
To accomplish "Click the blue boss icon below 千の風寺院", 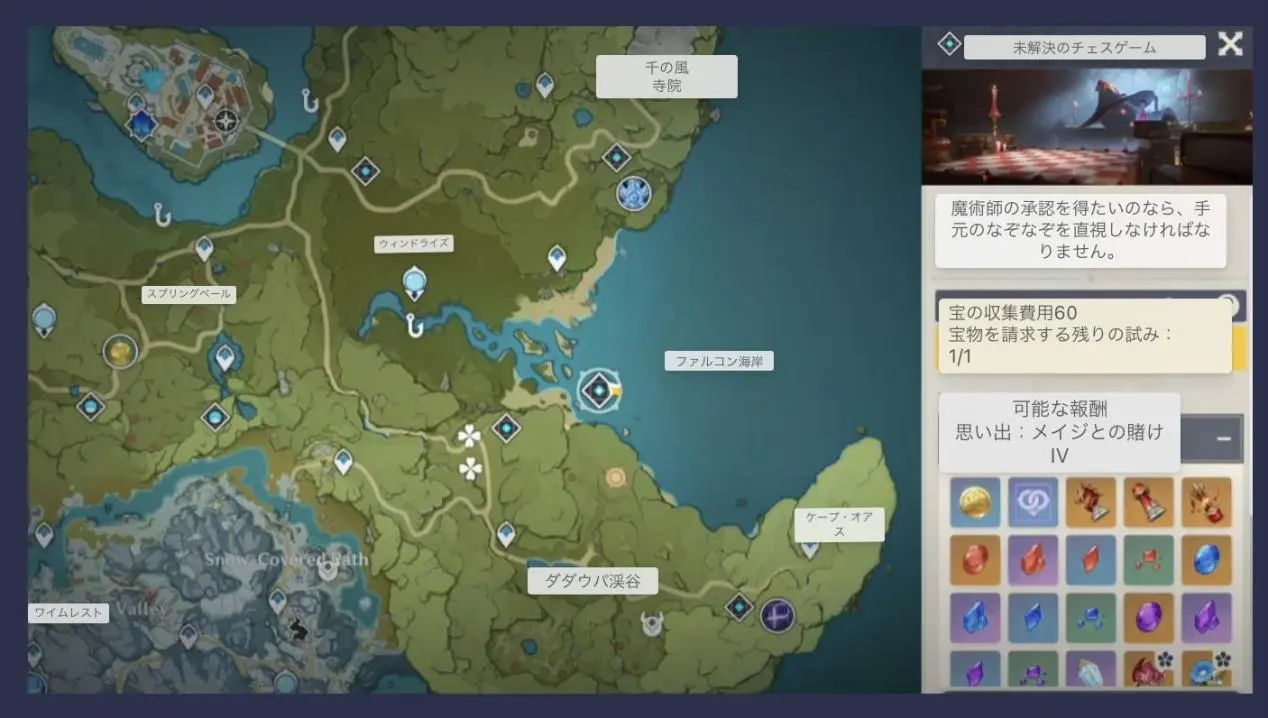I will pos(633,193).
